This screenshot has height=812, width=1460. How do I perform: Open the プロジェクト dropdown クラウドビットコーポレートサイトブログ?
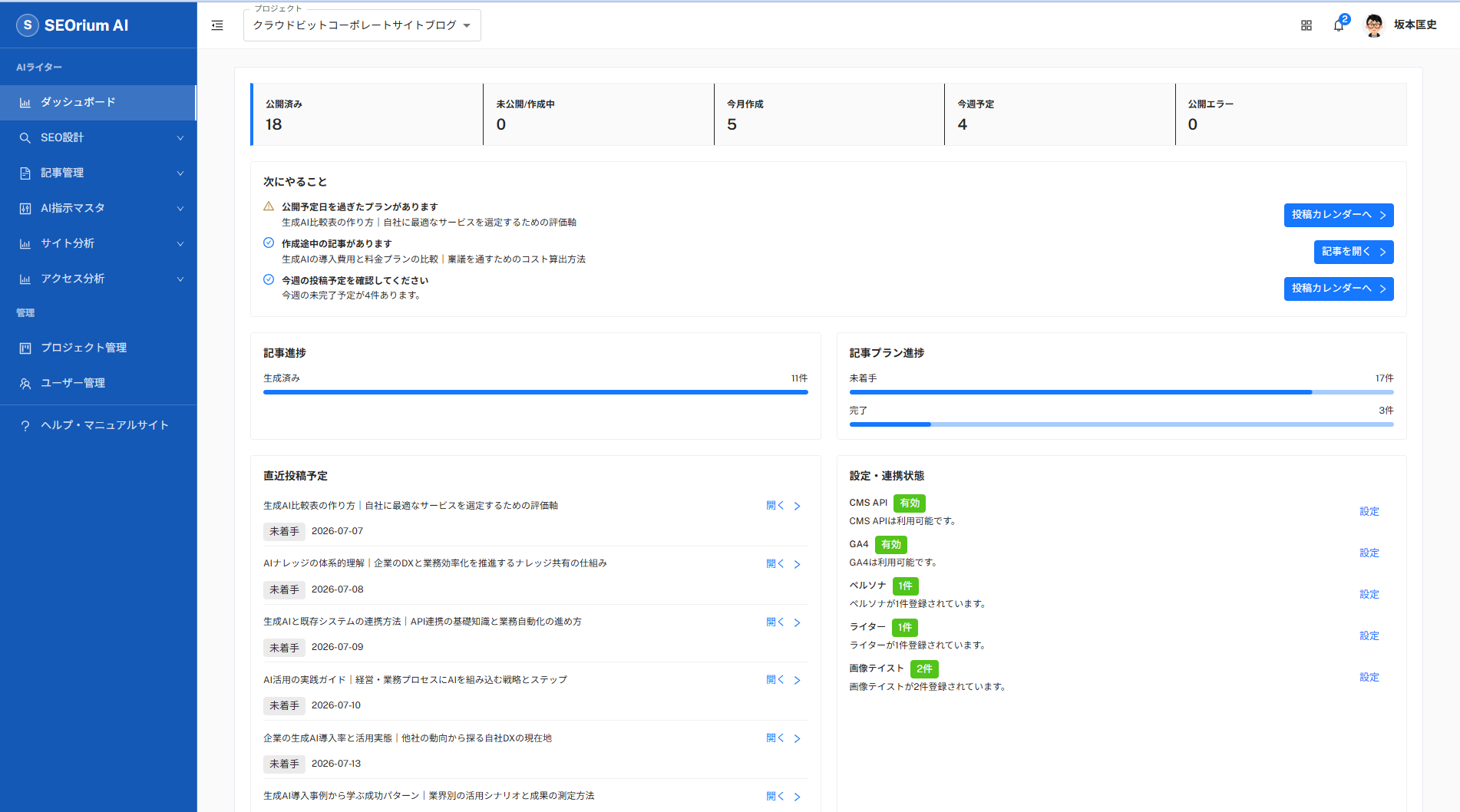362,25
